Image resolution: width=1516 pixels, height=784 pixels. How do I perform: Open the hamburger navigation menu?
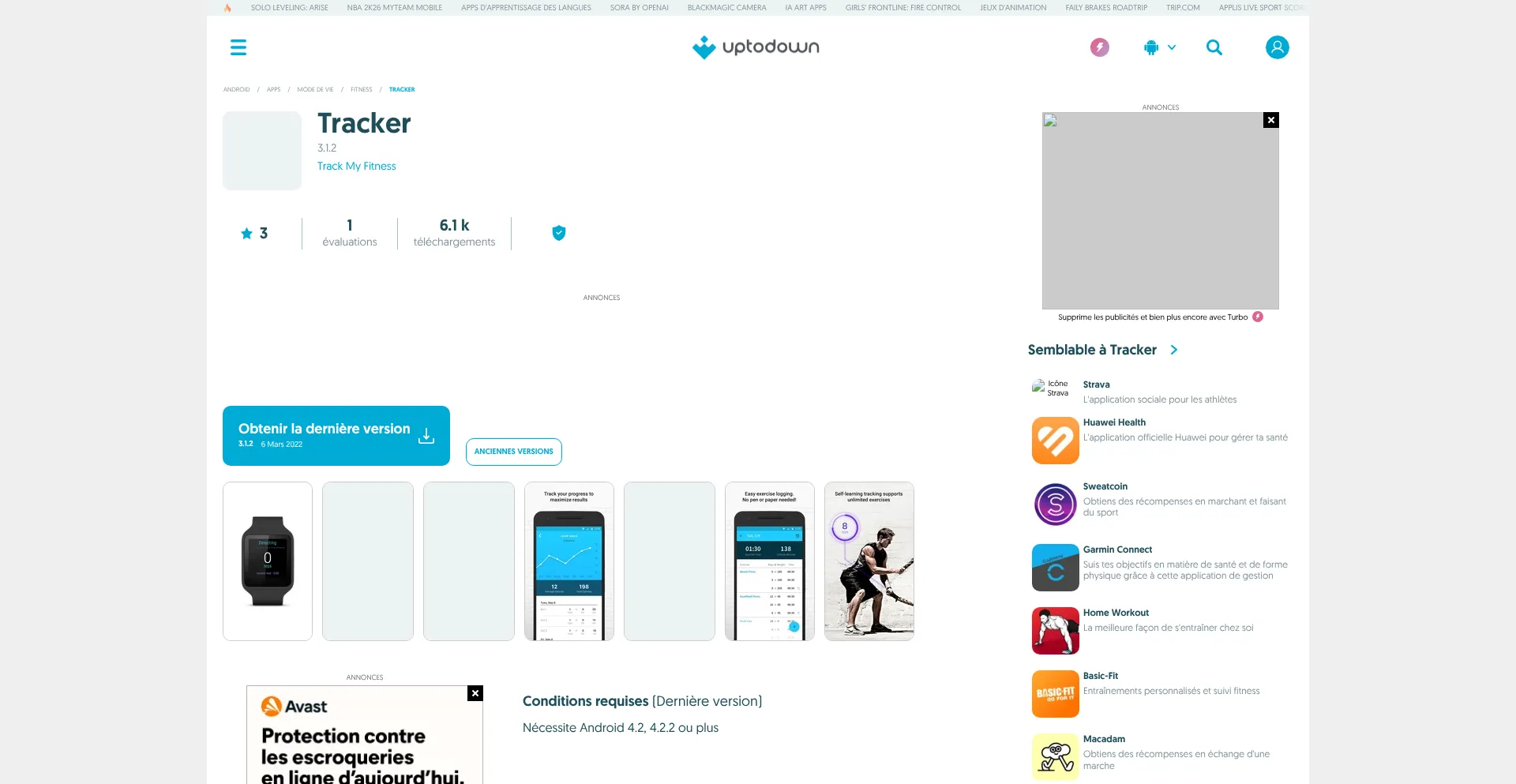click(238, 47)
